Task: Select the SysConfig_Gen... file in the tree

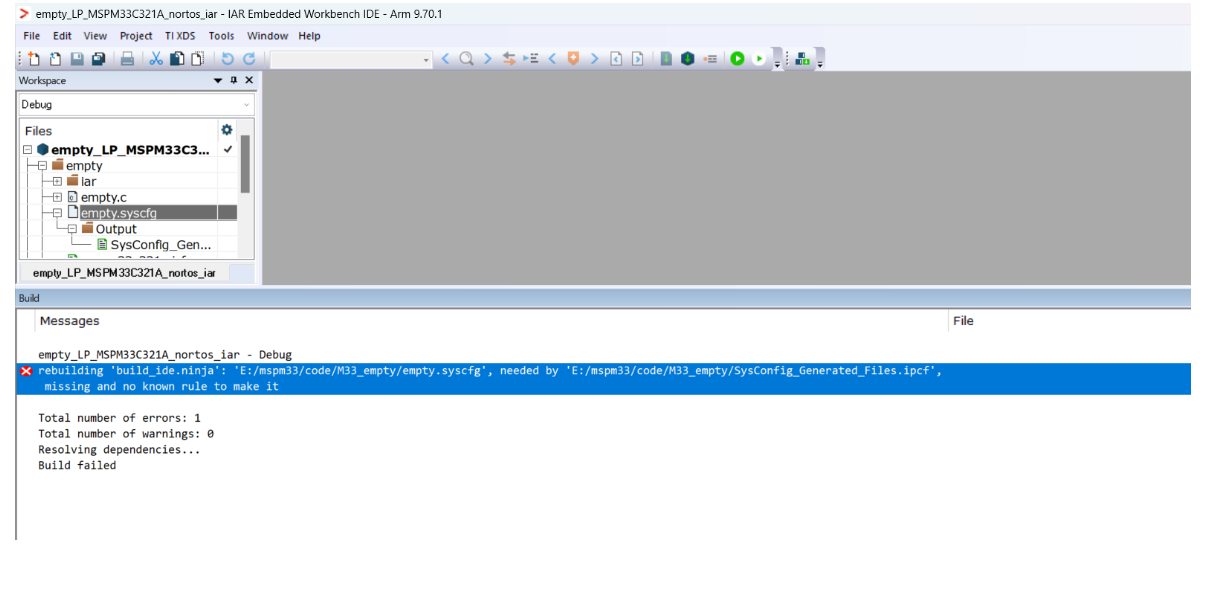Action: click(x=161, y=245)
